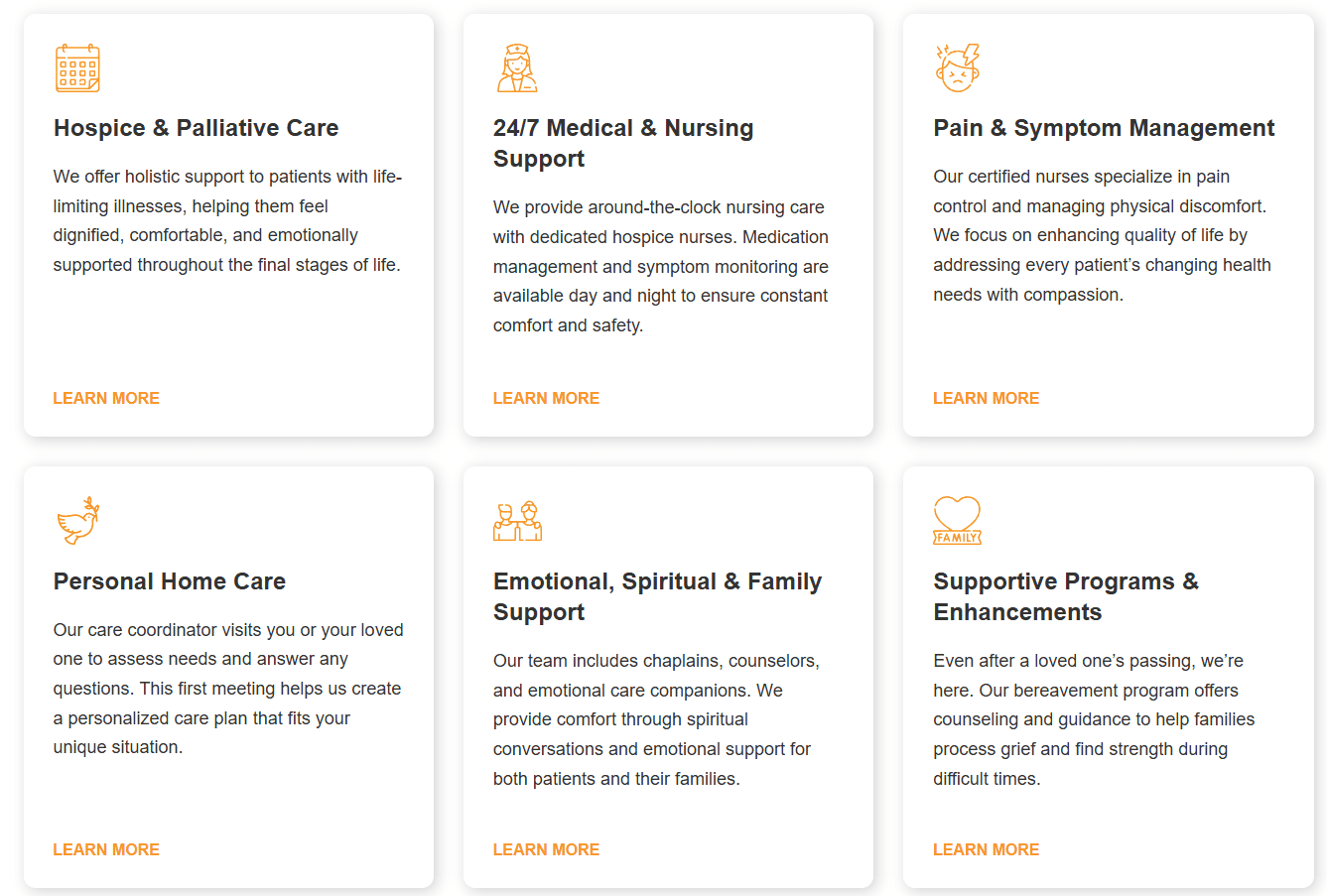Click the nurse icon above 24/7 Medical & Nursing Support
The height and width of the screenshot is (896, 1327).
point(517,68)
